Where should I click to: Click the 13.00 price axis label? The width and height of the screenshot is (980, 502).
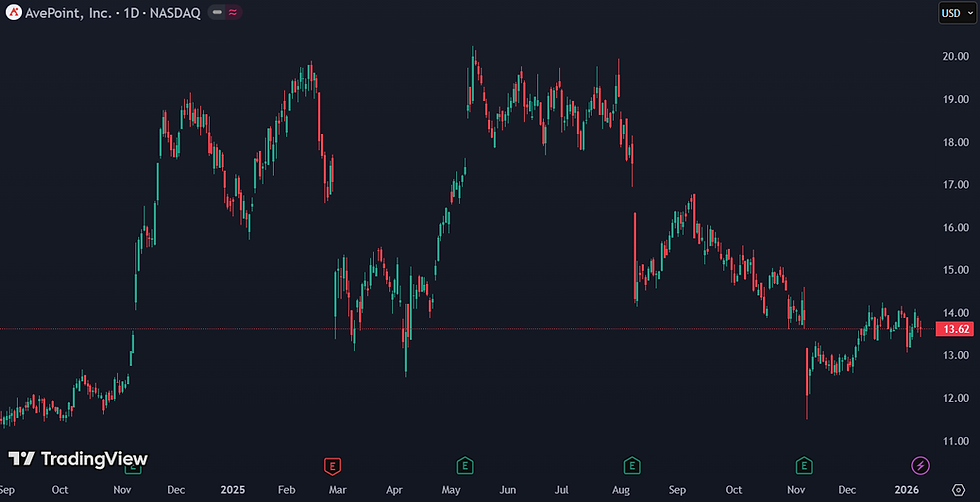[x=956, y=355]
